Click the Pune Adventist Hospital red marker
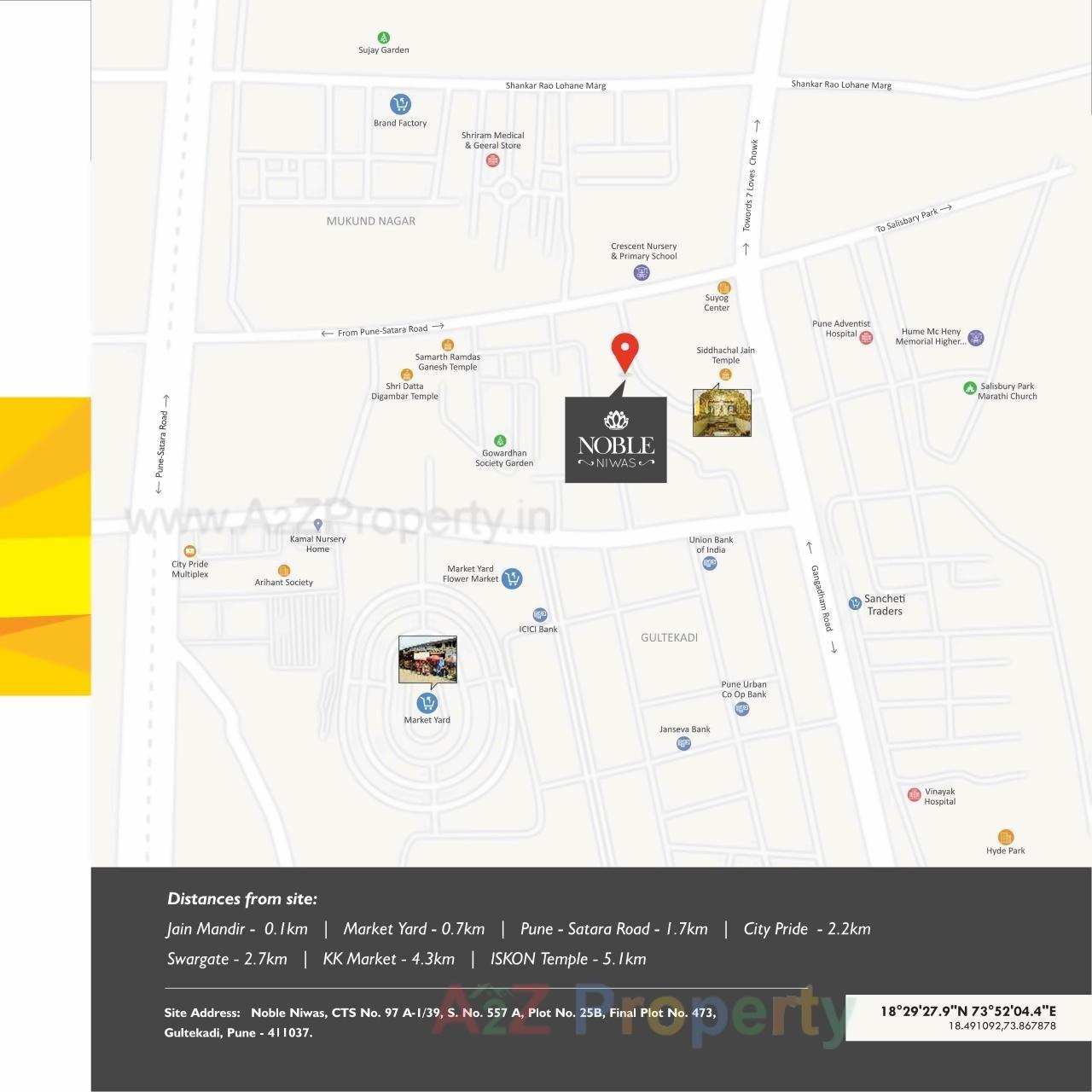1092x1092 pixels. [x=864, y=337]
